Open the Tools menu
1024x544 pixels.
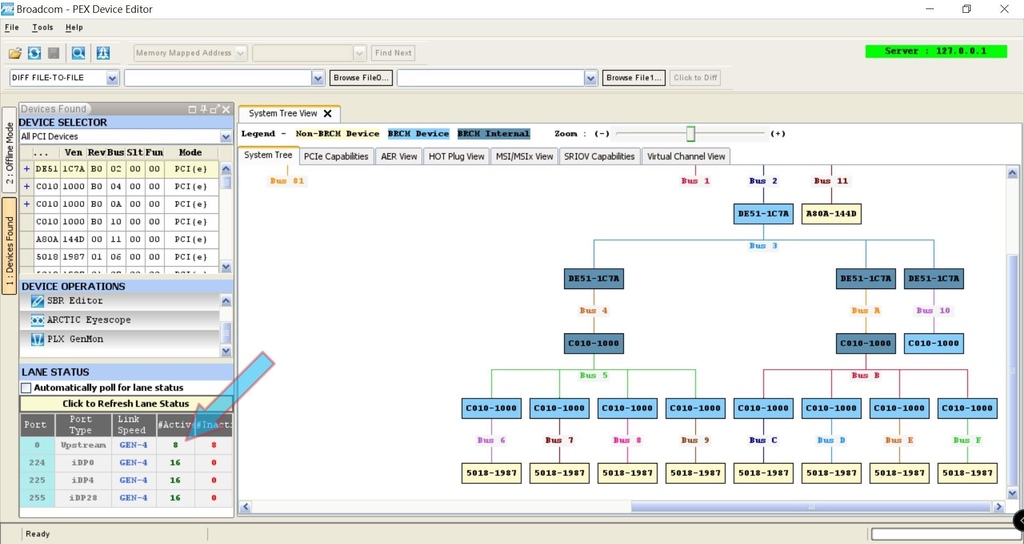point(42,27)
